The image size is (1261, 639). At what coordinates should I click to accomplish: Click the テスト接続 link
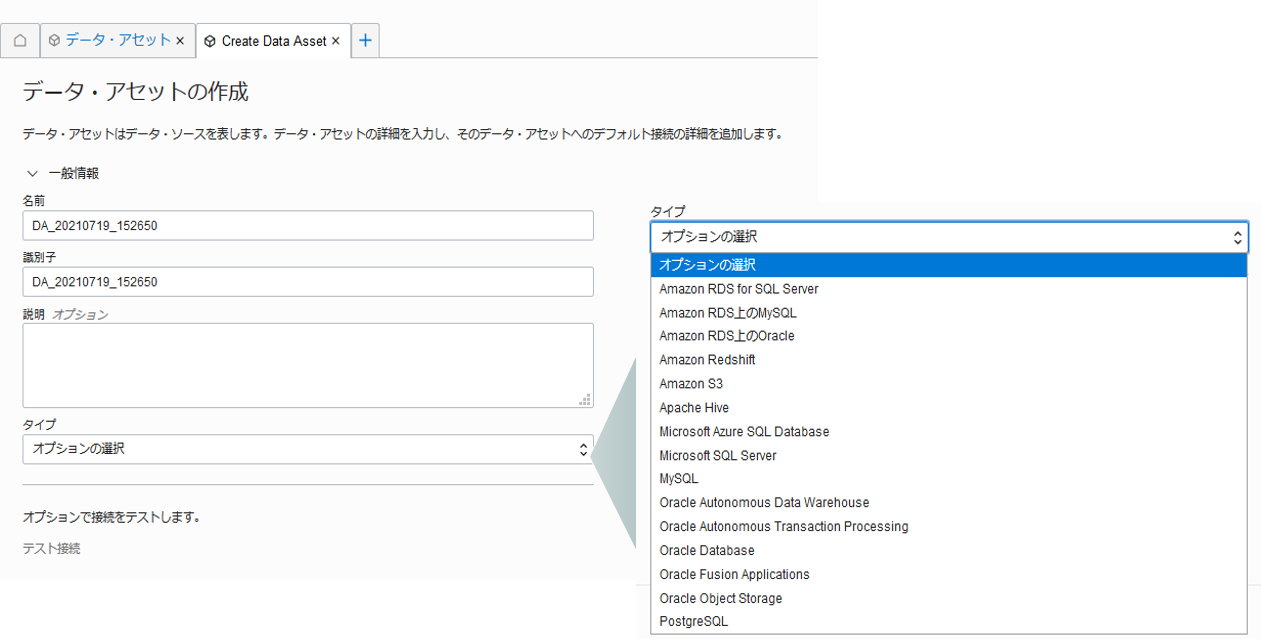pyautogui.click(x=51, y=548)
